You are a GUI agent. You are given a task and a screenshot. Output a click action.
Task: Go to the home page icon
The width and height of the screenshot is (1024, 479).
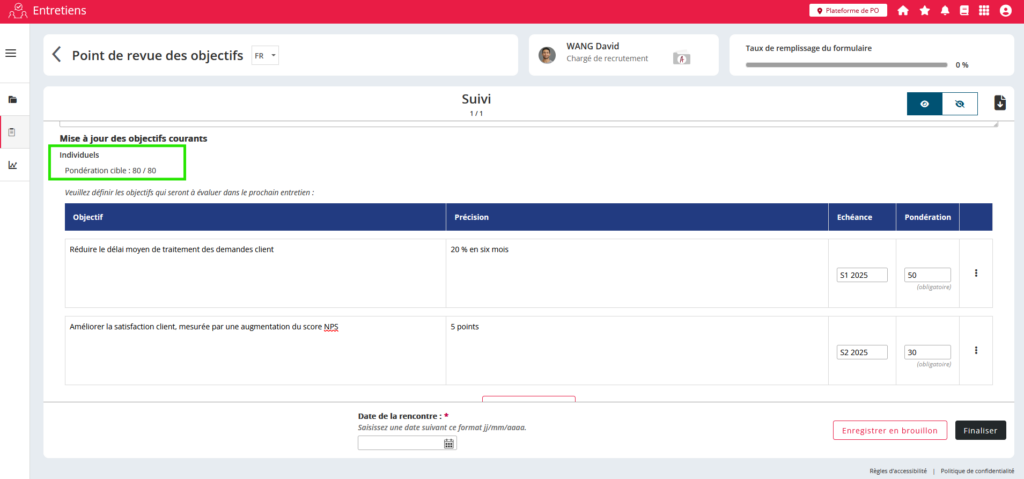click(903, 11)
